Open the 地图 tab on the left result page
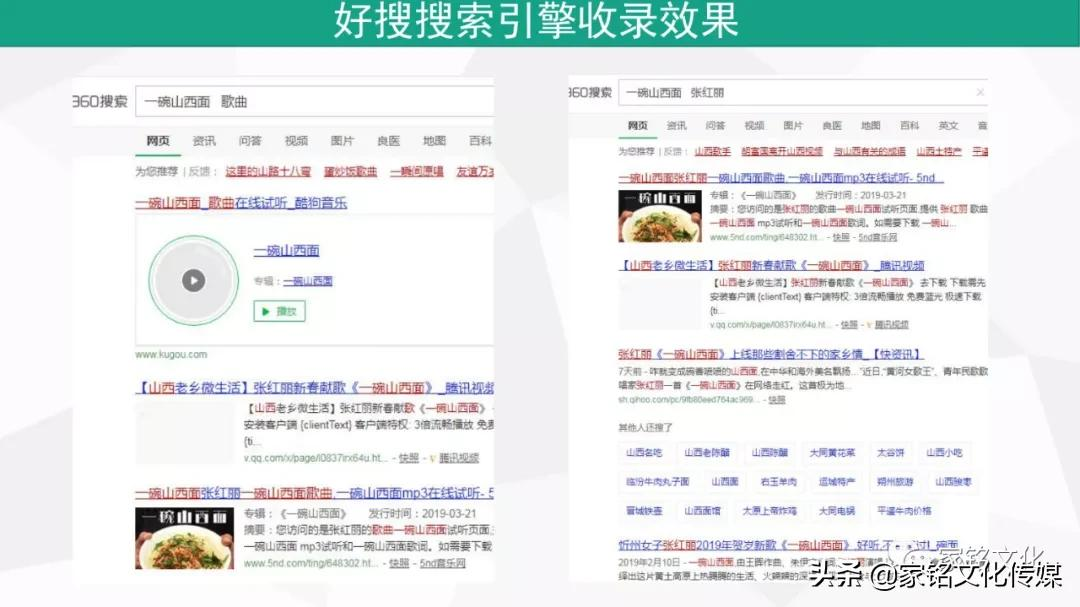This screenshot has width=1080, height=607. (434, 140)
